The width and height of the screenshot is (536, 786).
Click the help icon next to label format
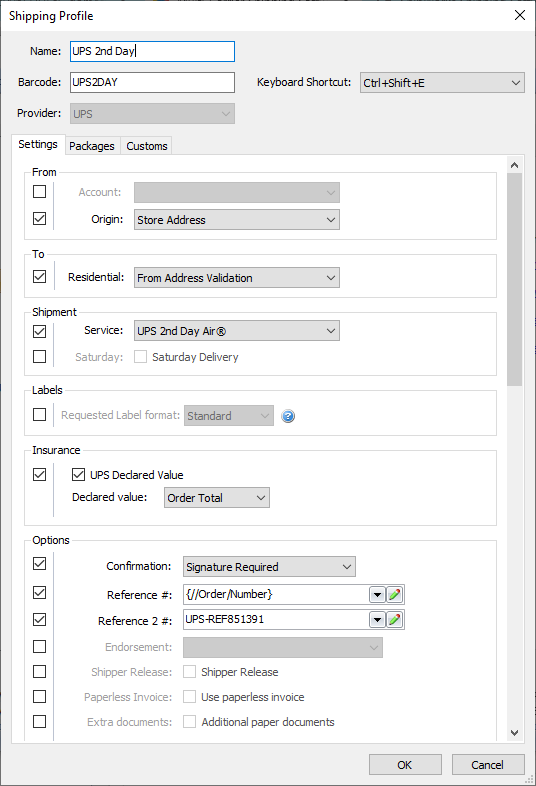point(288,416)
